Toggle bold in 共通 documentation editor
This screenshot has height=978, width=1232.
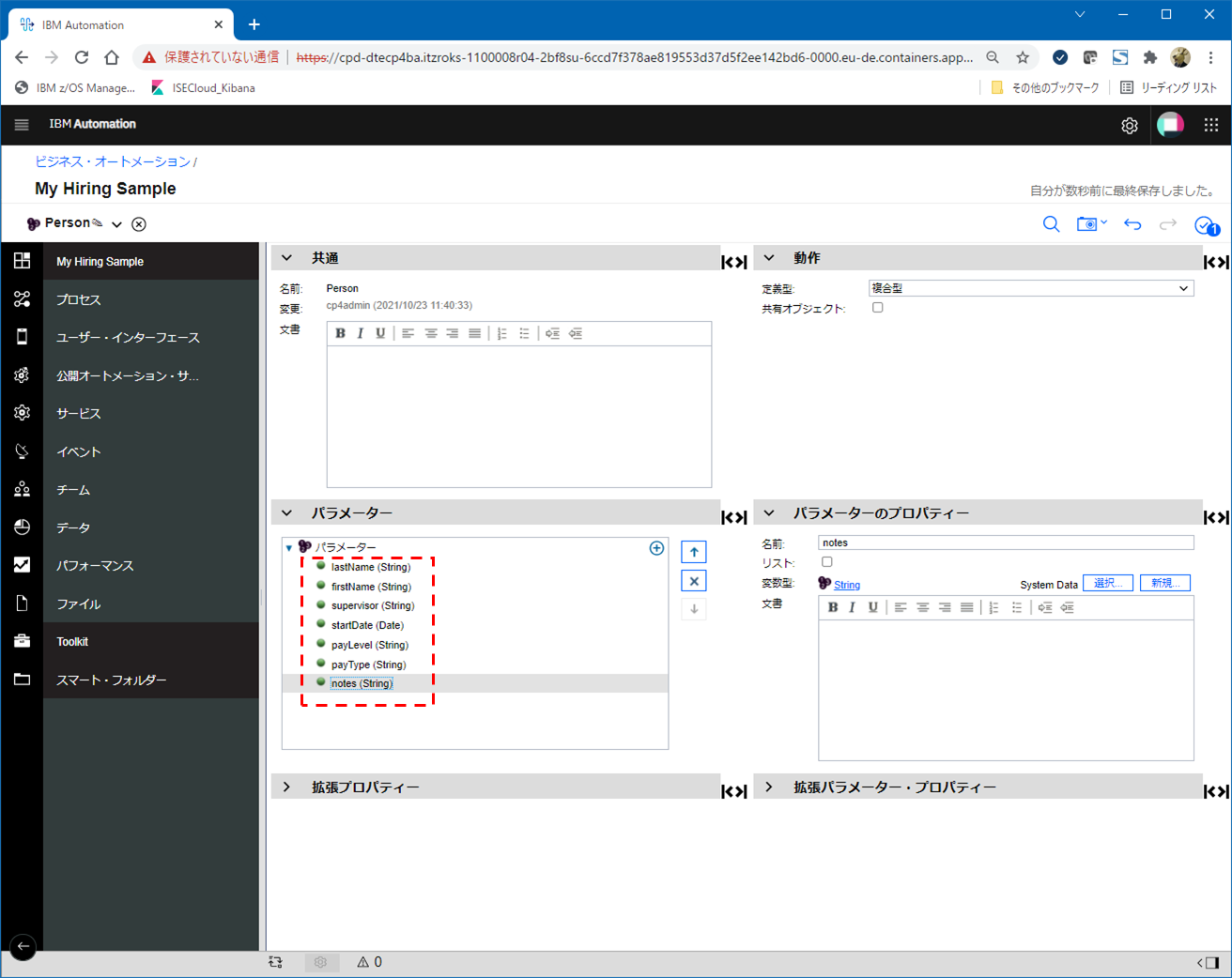[341, 333]
